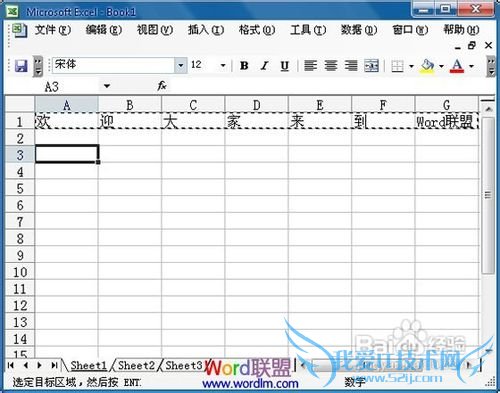This screenshot has height=393, width=500.
Task: Select column A header
Action: (x=67, y=105)
